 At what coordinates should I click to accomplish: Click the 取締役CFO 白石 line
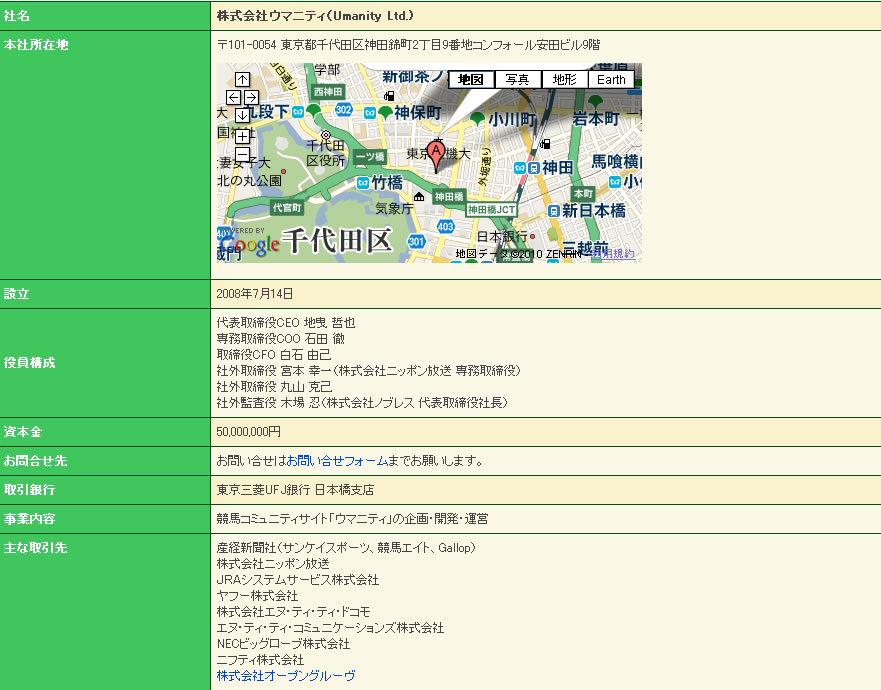[274, 355]
